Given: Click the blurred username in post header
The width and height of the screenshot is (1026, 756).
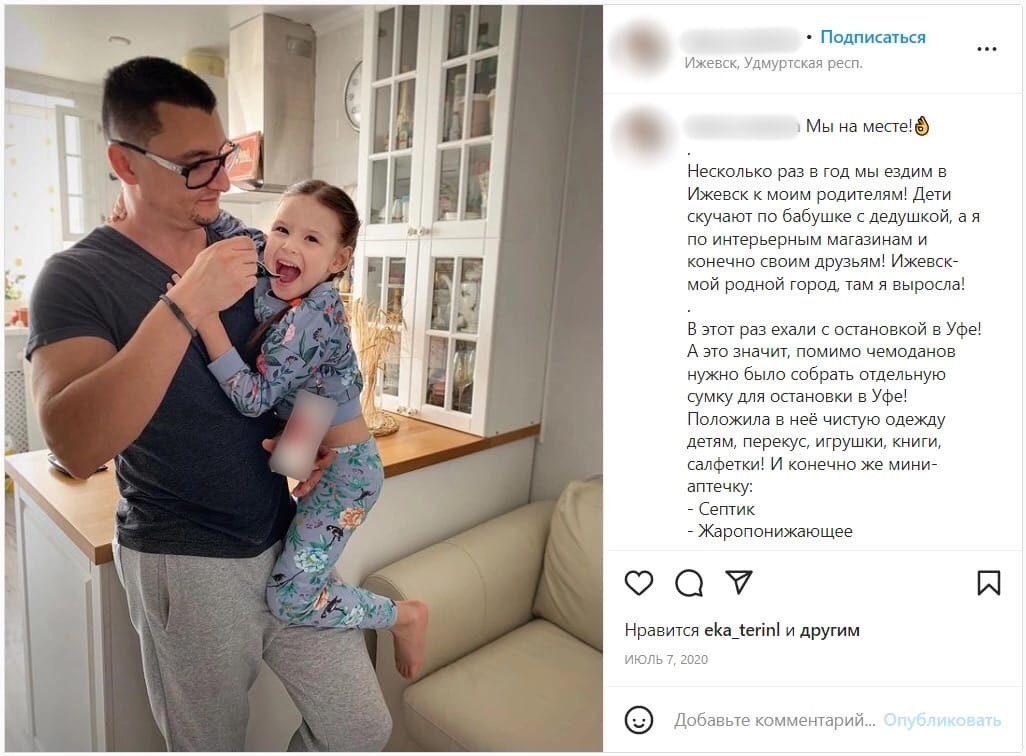Looking at the screenshot, I should tap(741, 40).
